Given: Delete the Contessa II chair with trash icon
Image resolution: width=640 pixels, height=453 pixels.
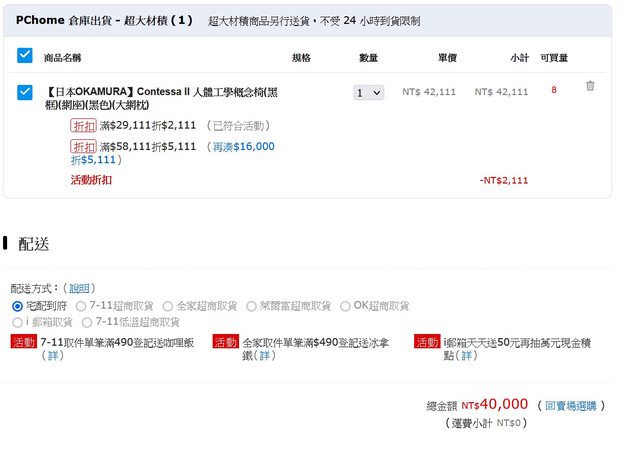Looking at the screenshot, I should [x=590, y=86].
